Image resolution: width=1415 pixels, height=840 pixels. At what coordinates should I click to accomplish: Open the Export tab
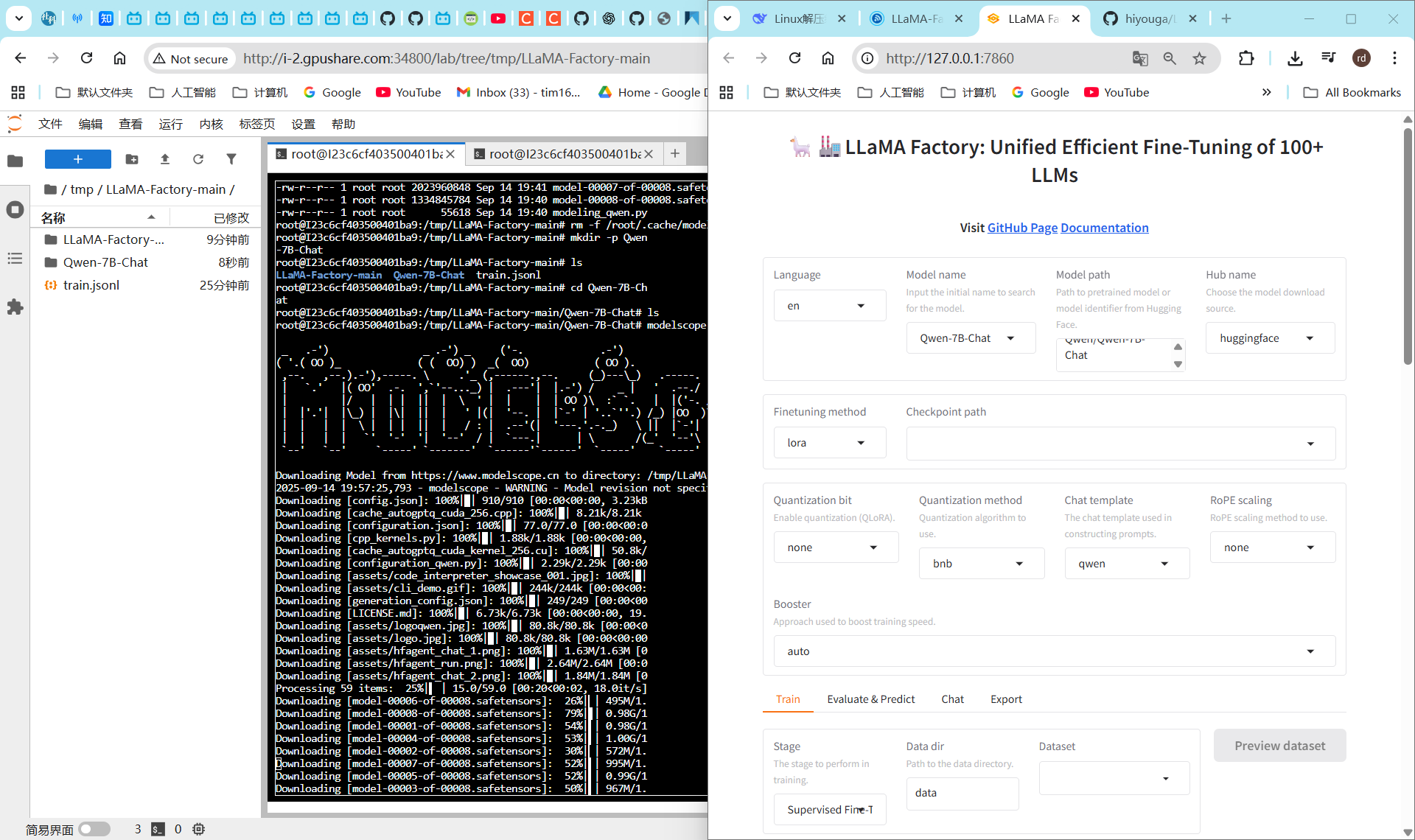tap(1006, 699)
